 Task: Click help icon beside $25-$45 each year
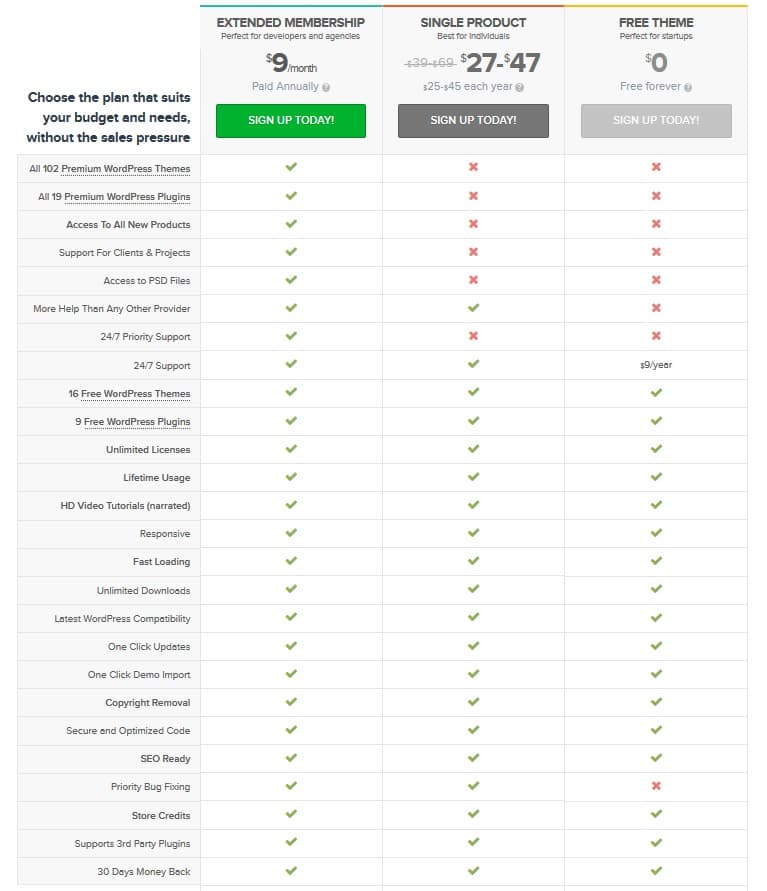(x=519, y=87)
